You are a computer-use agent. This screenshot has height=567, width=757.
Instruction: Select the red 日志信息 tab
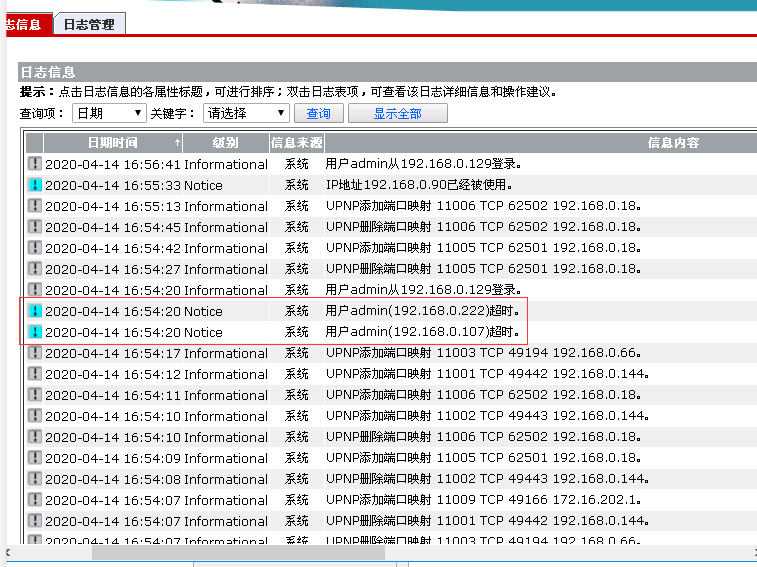pos(27,24)
